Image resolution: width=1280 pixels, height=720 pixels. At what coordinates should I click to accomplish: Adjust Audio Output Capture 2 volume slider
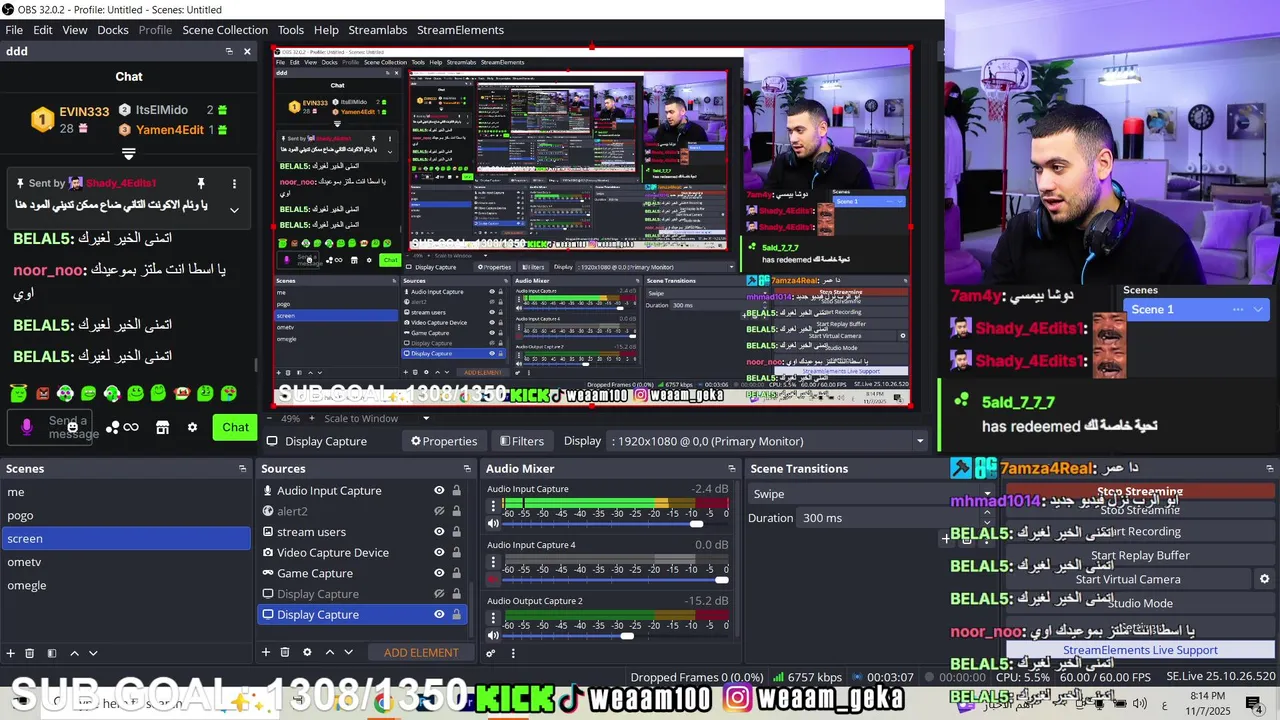coord(627,635)
